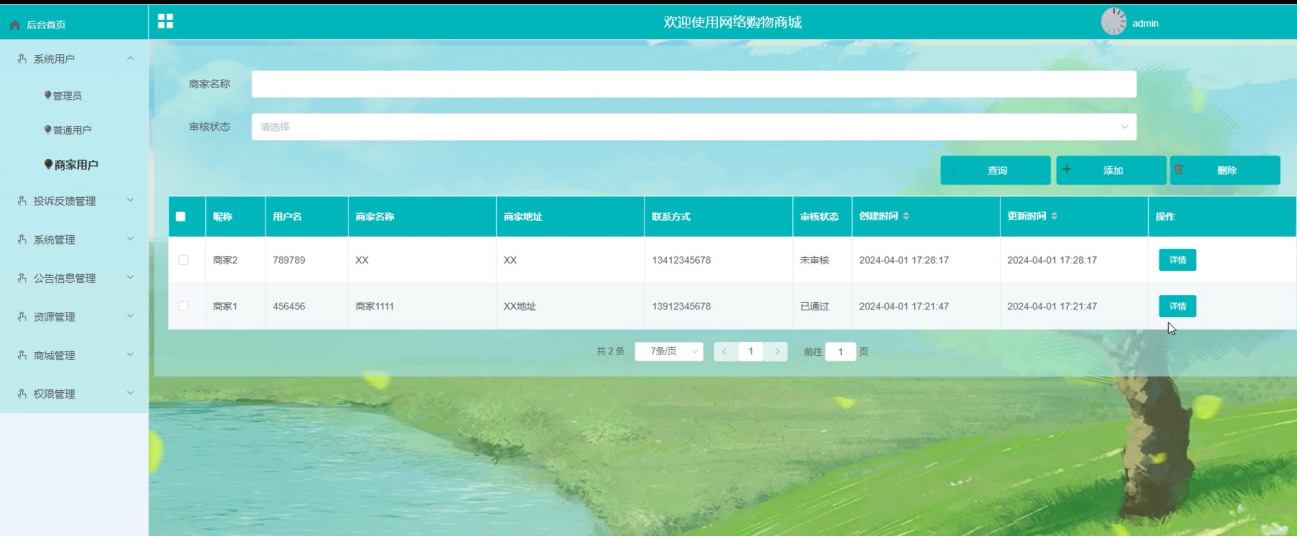Click the icon beside 投诉反馈管理
Image resolution: width=1297 pixels, height=536 pixels.
tap(22, 201)
